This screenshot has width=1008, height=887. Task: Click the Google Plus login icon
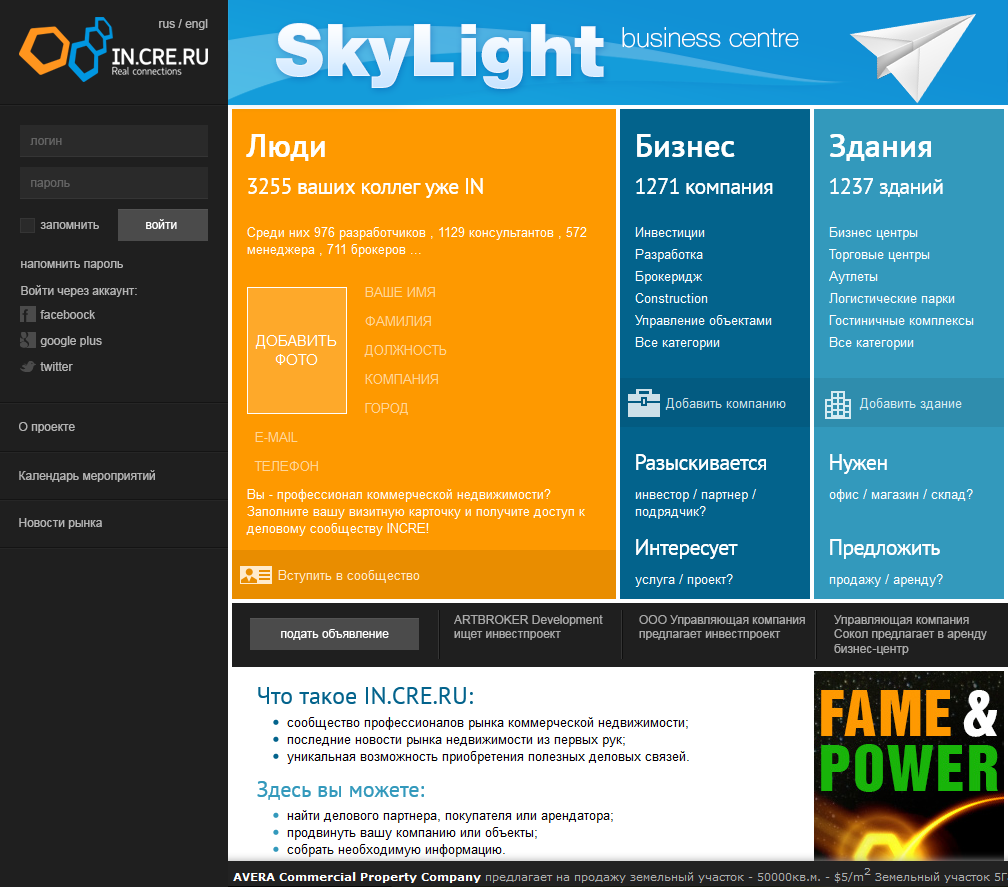28,340
